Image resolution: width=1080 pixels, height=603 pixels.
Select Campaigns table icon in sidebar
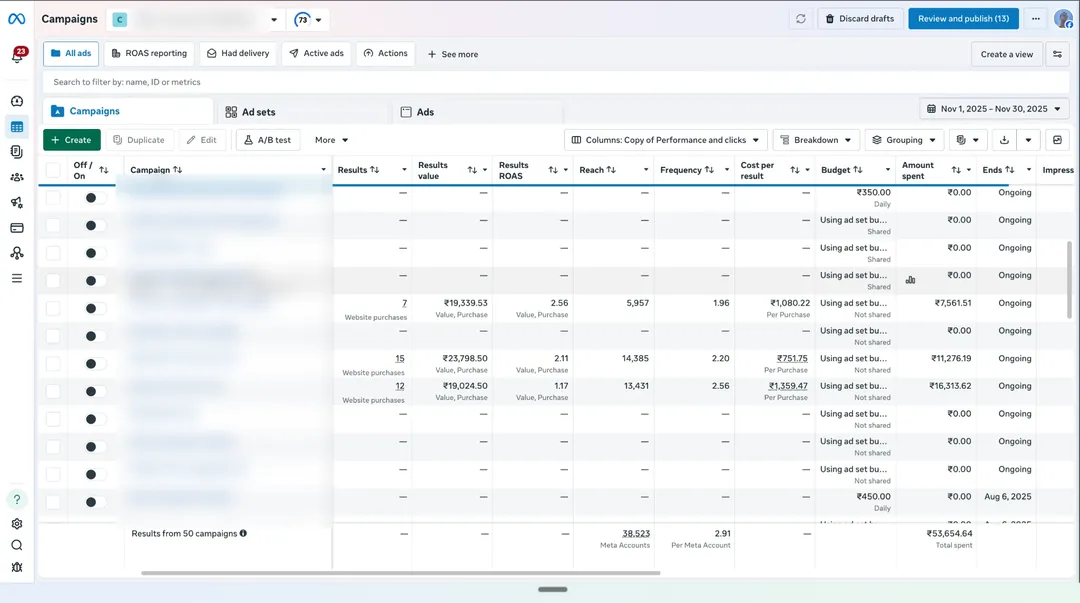click(17, 127)
